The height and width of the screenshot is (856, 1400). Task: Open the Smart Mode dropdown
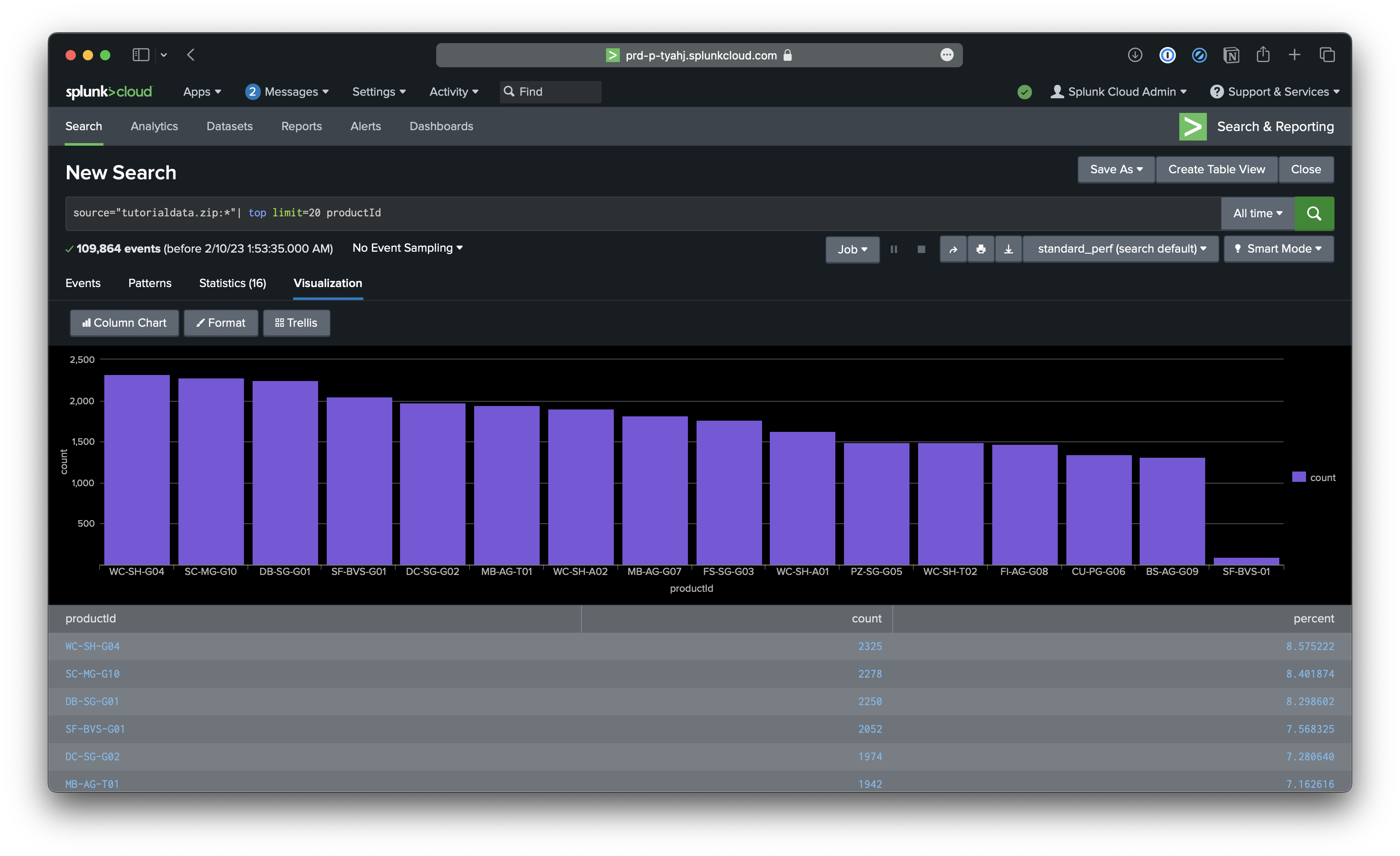click(x=1278, y=249)
